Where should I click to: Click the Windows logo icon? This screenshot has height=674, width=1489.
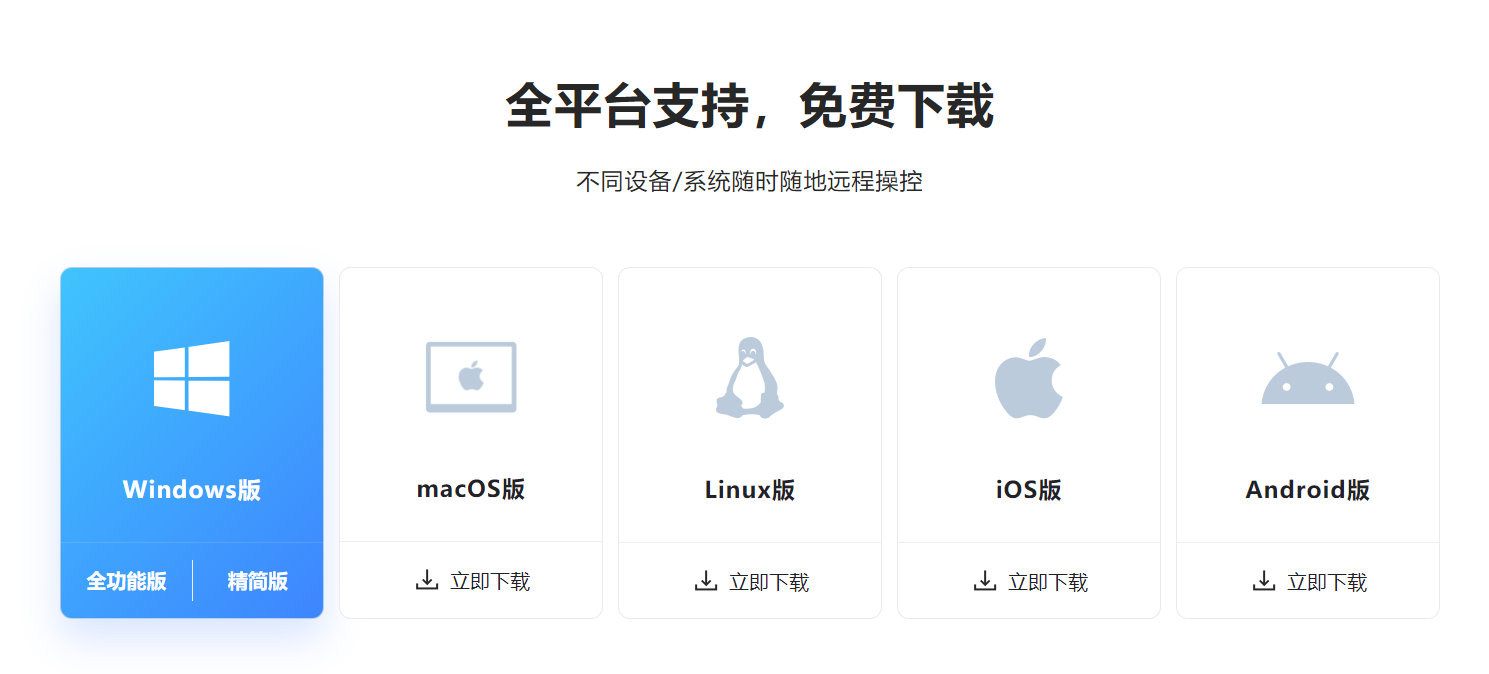(192, 378)
